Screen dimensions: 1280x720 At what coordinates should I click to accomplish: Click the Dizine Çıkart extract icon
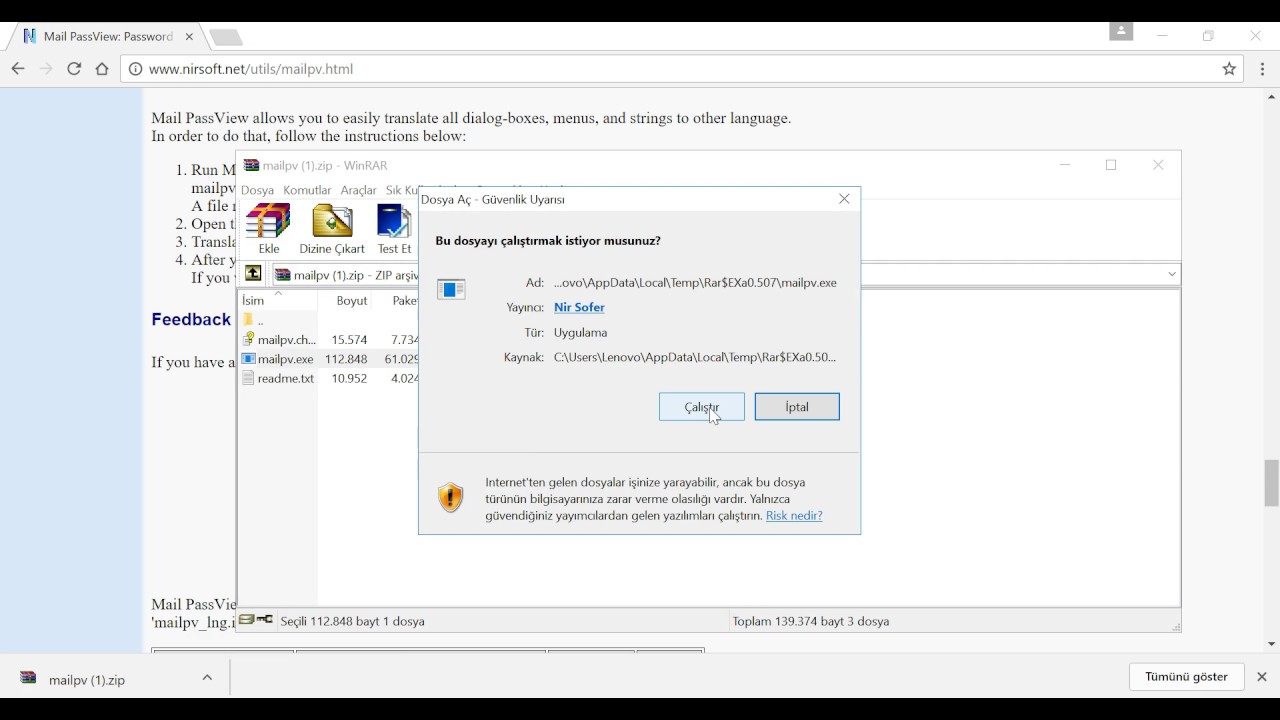tap(332, 229)
